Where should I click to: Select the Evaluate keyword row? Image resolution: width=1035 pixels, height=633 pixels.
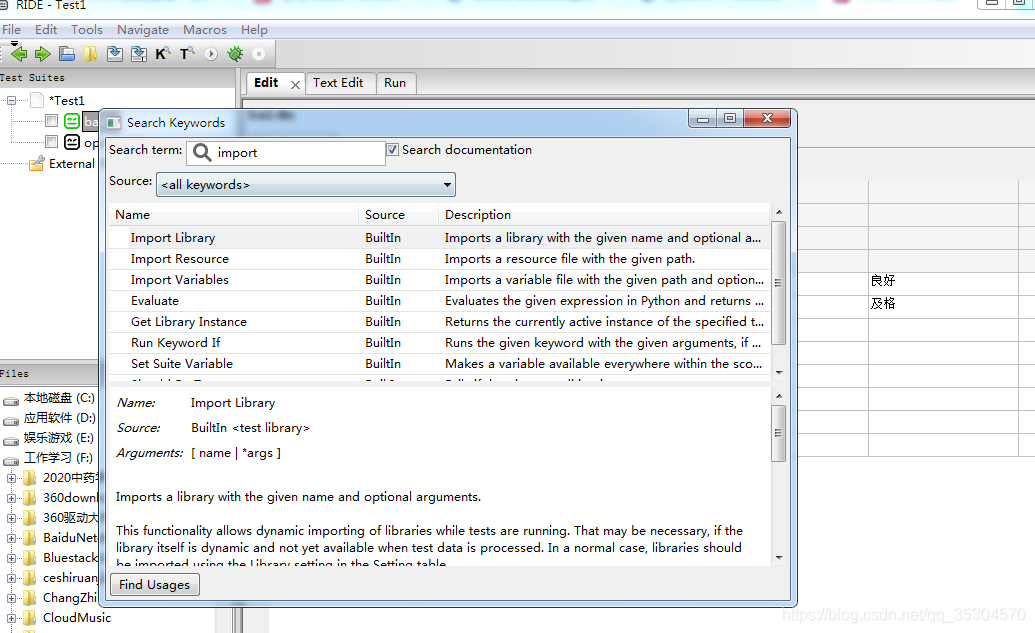(x=440, y=301)
